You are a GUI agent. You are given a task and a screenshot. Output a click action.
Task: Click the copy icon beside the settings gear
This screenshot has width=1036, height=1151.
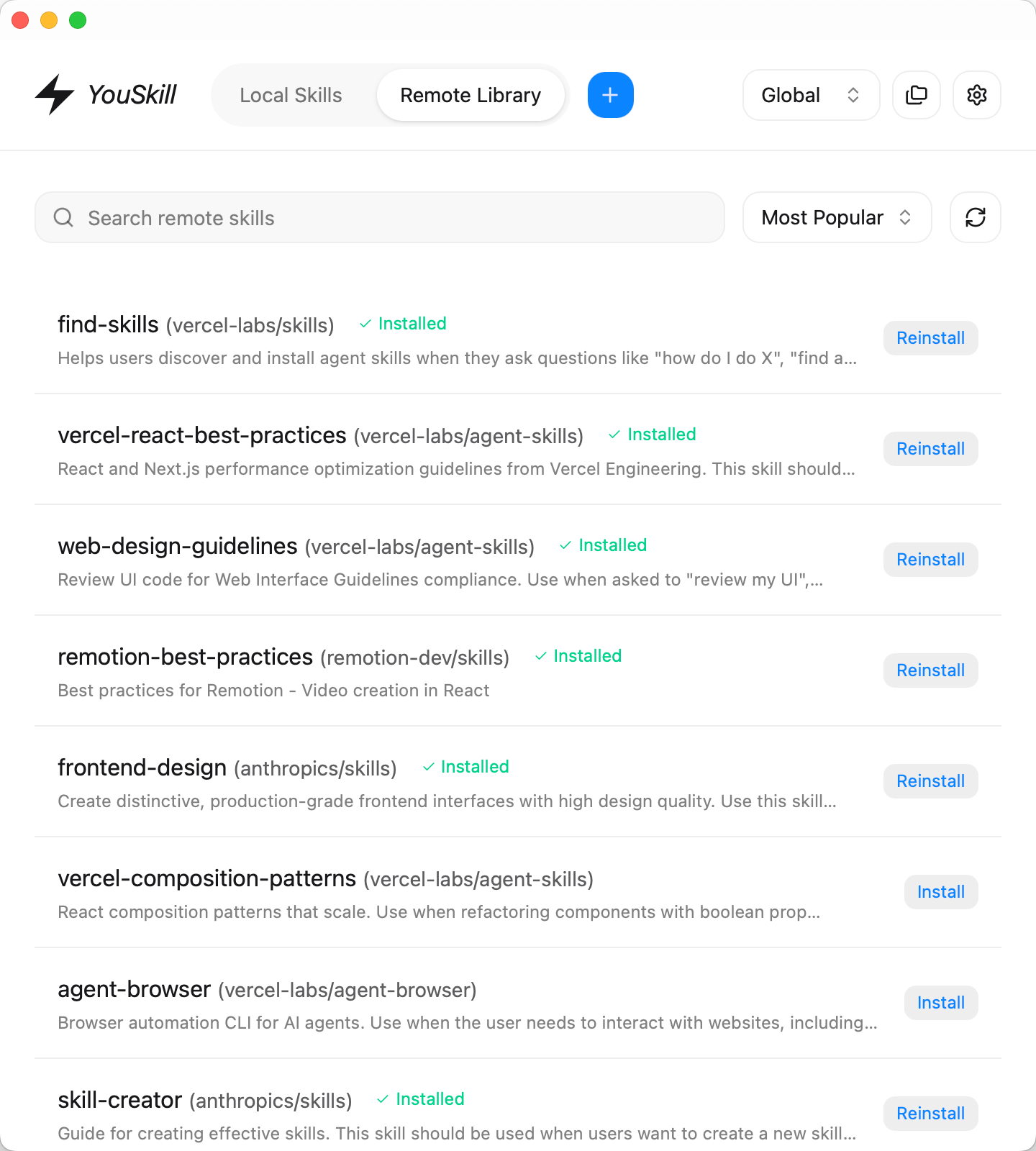pyautogui.click(x=916, y=94)
